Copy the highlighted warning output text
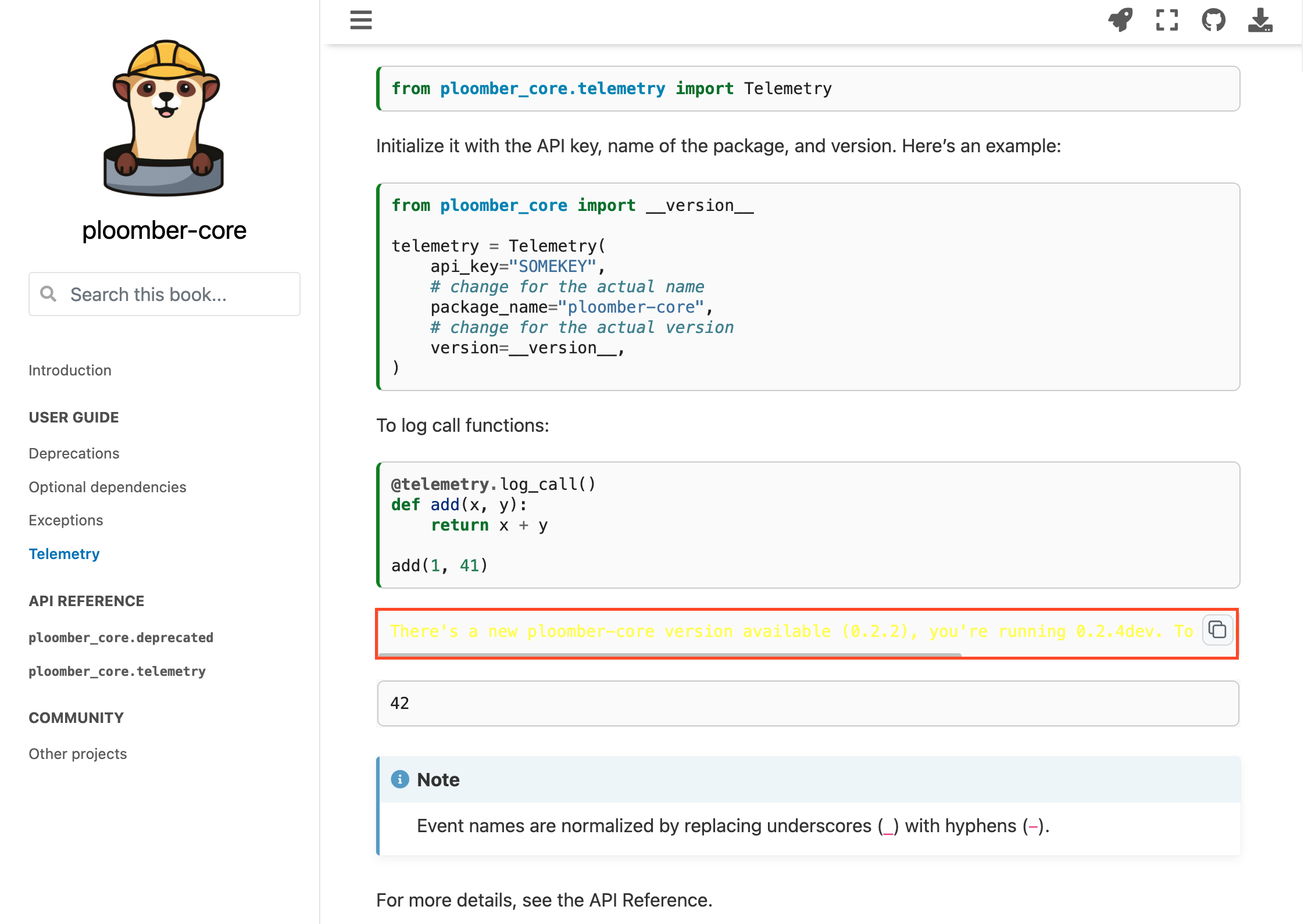1315x924 pixels. coord(1217,630)
